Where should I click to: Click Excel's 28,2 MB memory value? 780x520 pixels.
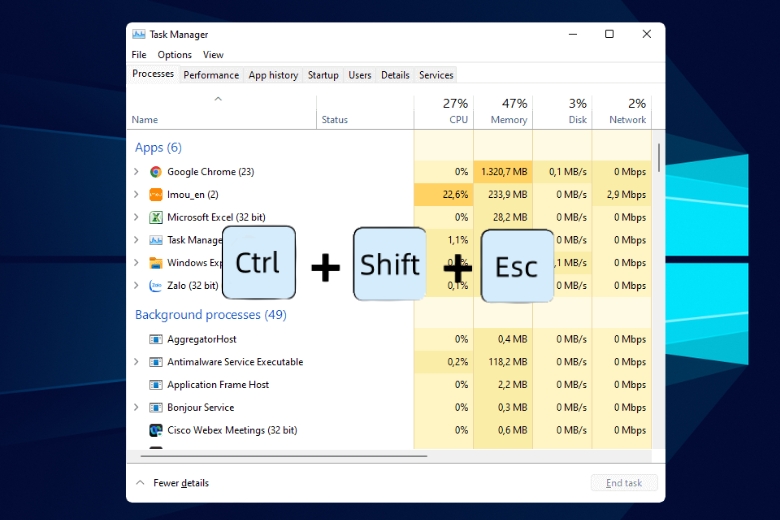(x=510, y=217)
